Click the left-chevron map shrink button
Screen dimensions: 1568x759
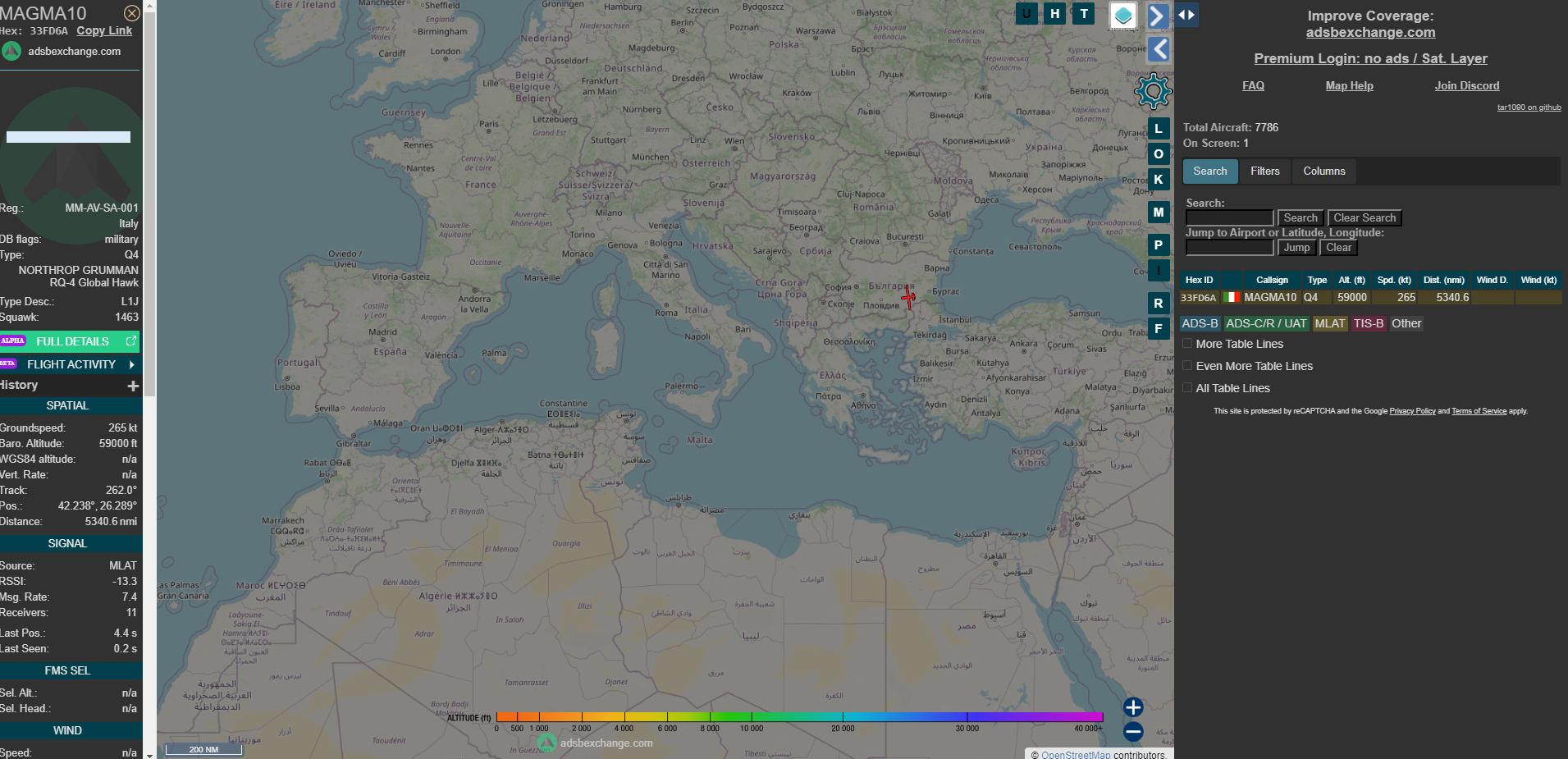[1158, 49]
